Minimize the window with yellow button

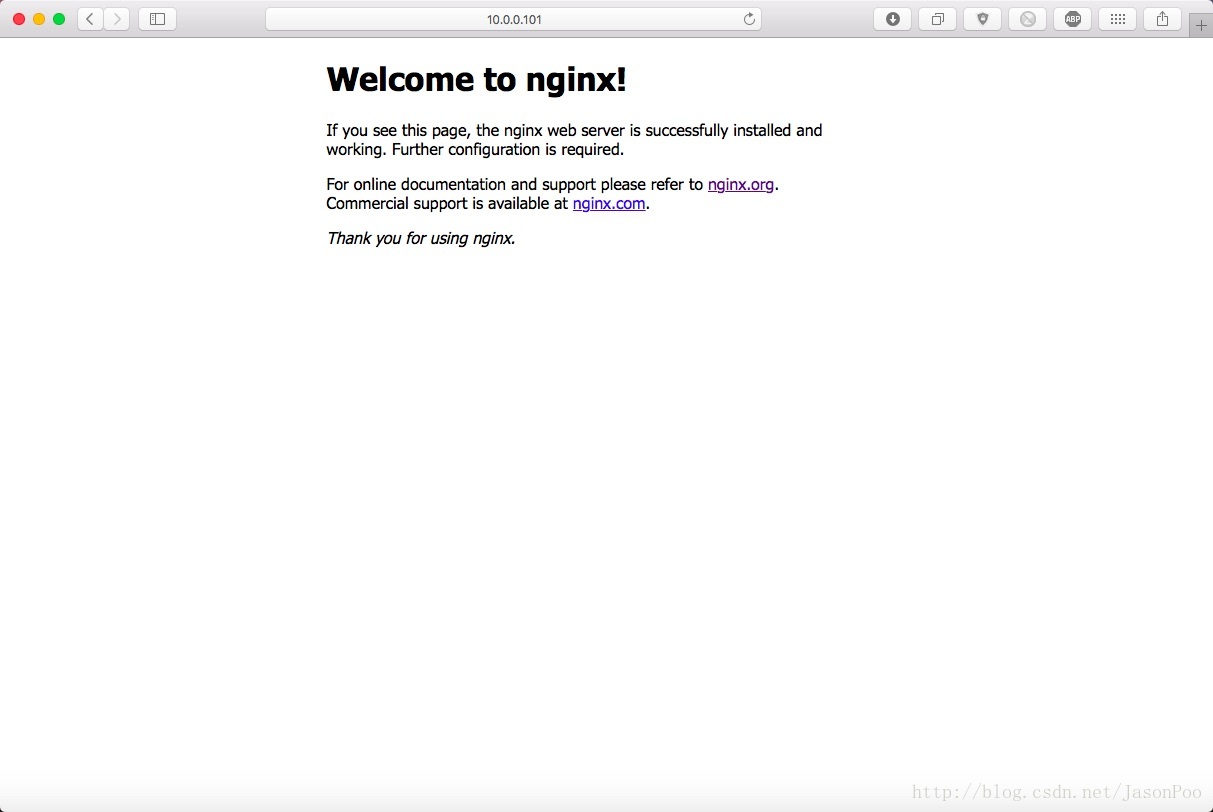(x=39, y=19)
